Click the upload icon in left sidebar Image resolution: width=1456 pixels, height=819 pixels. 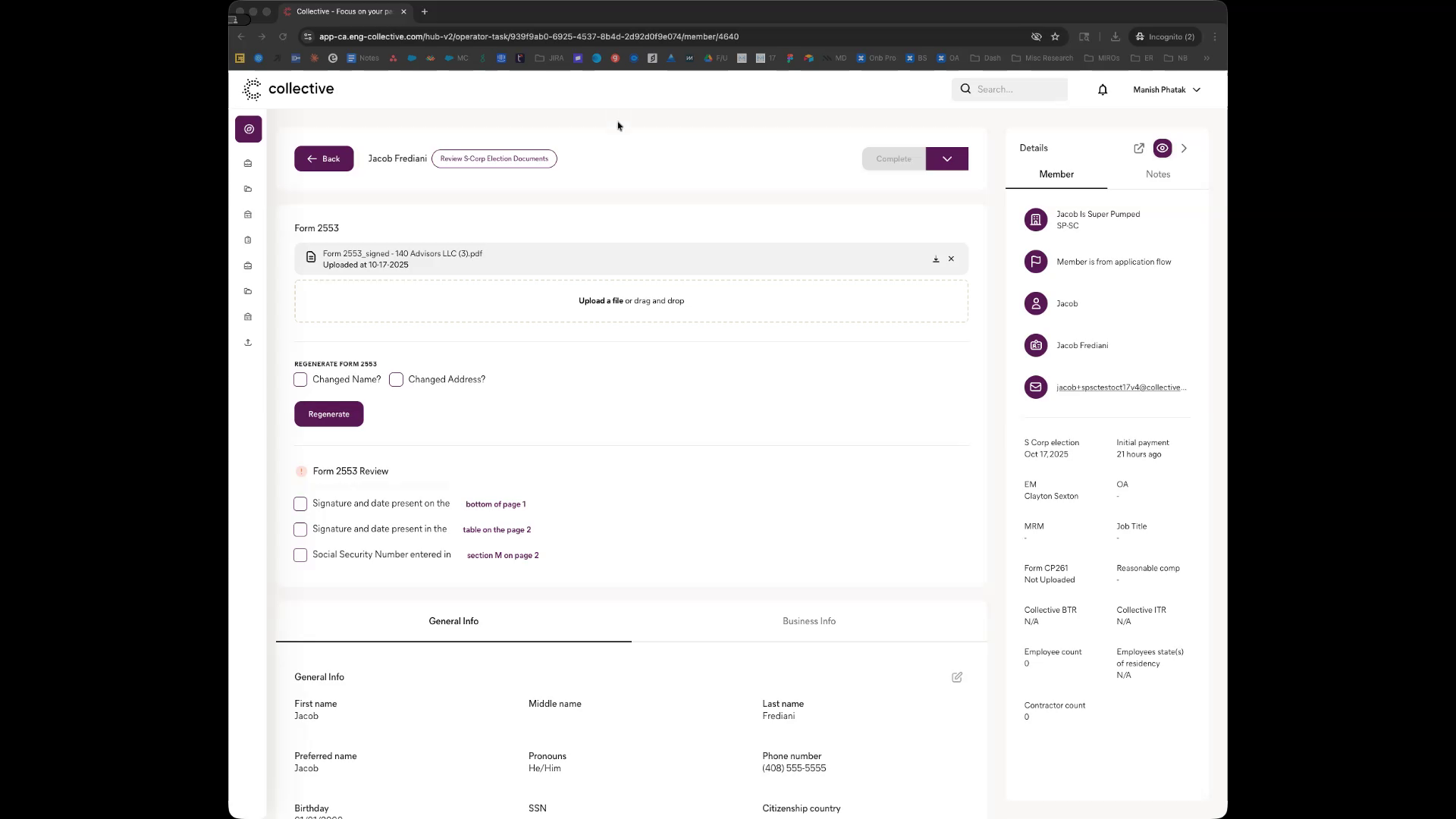point(248,343)
